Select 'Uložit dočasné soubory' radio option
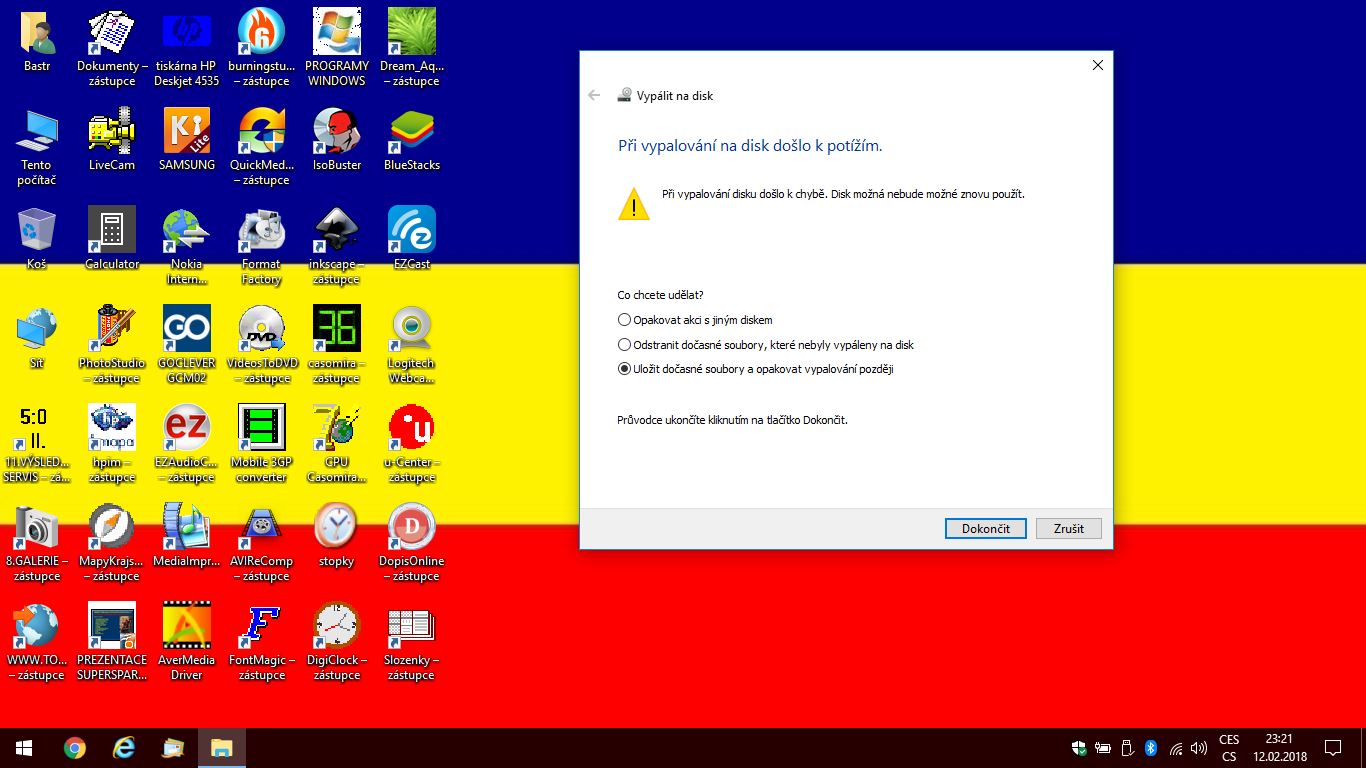1366x768 pixels. pos(625,369)
